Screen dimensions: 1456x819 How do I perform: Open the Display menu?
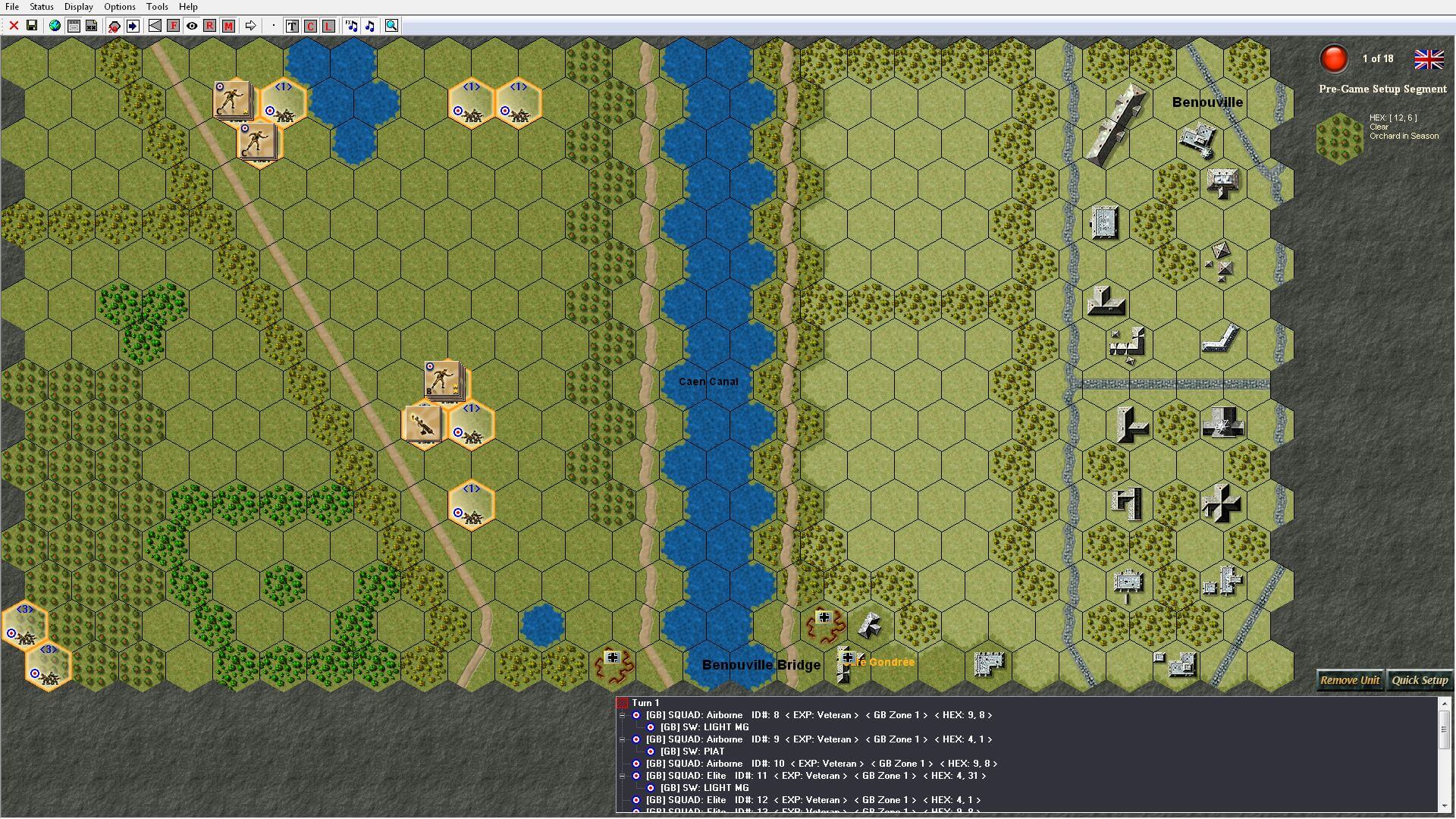coord(78,7)
